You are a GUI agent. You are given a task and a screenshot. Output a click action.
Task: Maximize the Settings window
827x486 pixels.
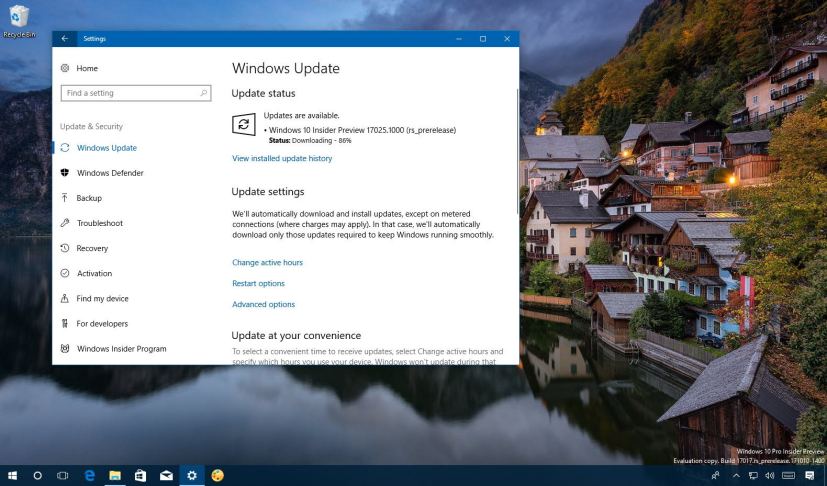[x=483, y=39]
